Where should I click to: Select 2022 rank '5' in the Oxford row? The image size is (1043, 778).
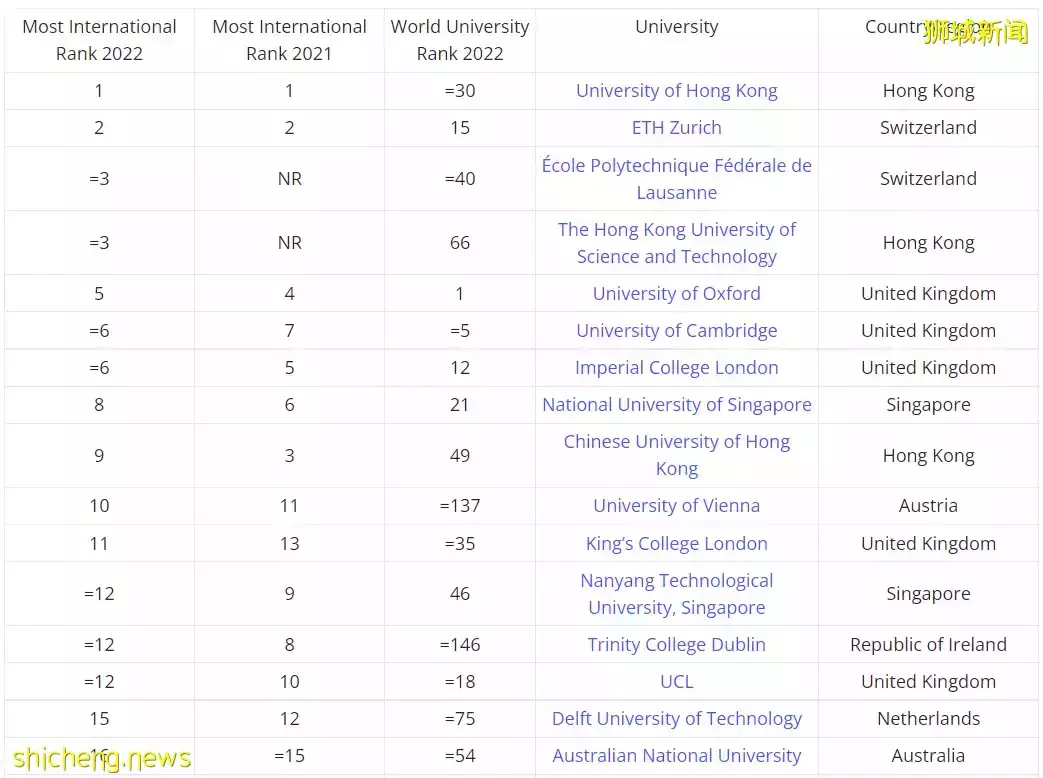99,293
